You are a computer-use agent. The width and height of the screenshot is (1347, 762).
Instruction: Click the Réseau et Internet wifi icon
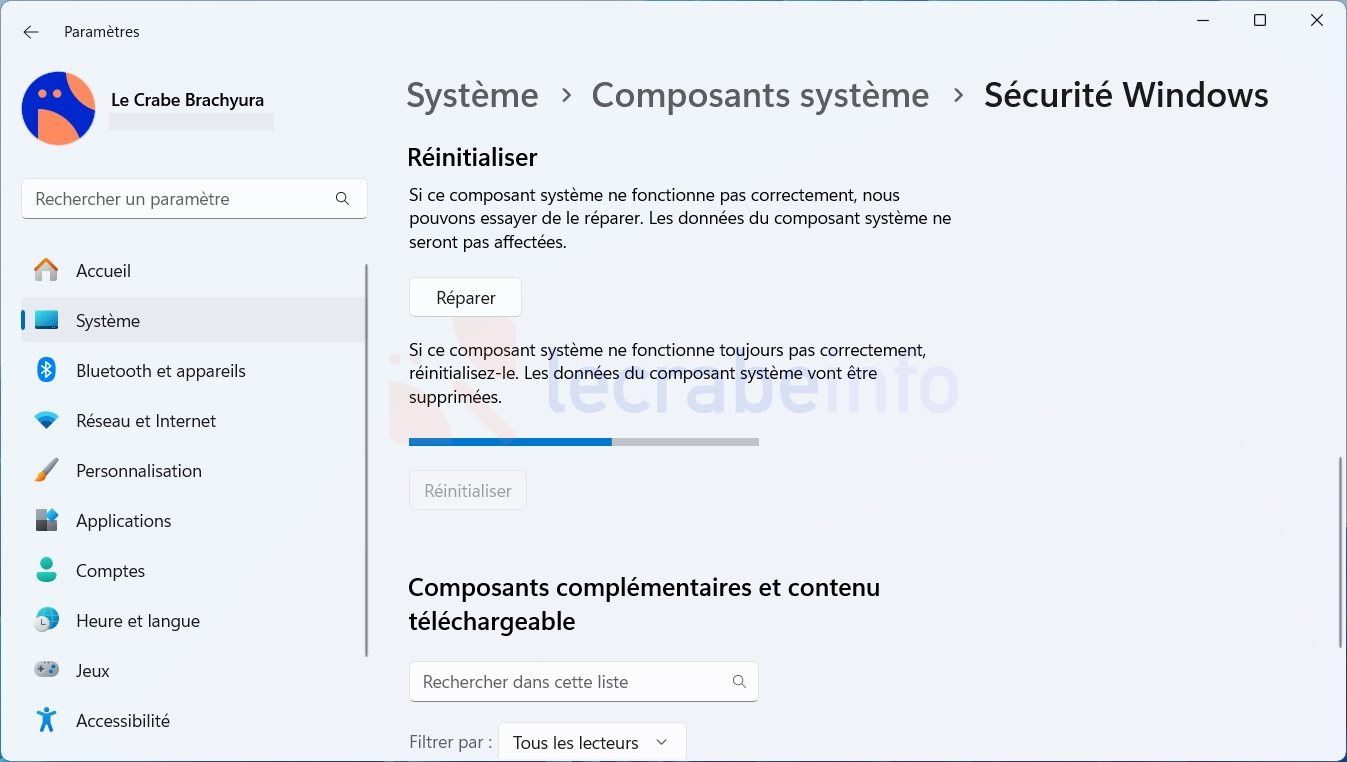click(46, 421)
